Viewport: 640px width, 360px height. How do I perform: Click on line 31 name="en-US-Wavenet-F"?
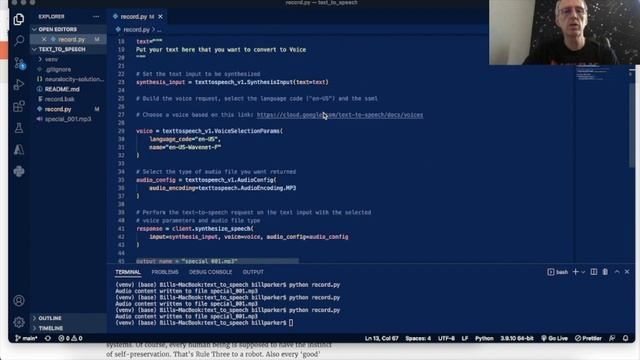185,147
